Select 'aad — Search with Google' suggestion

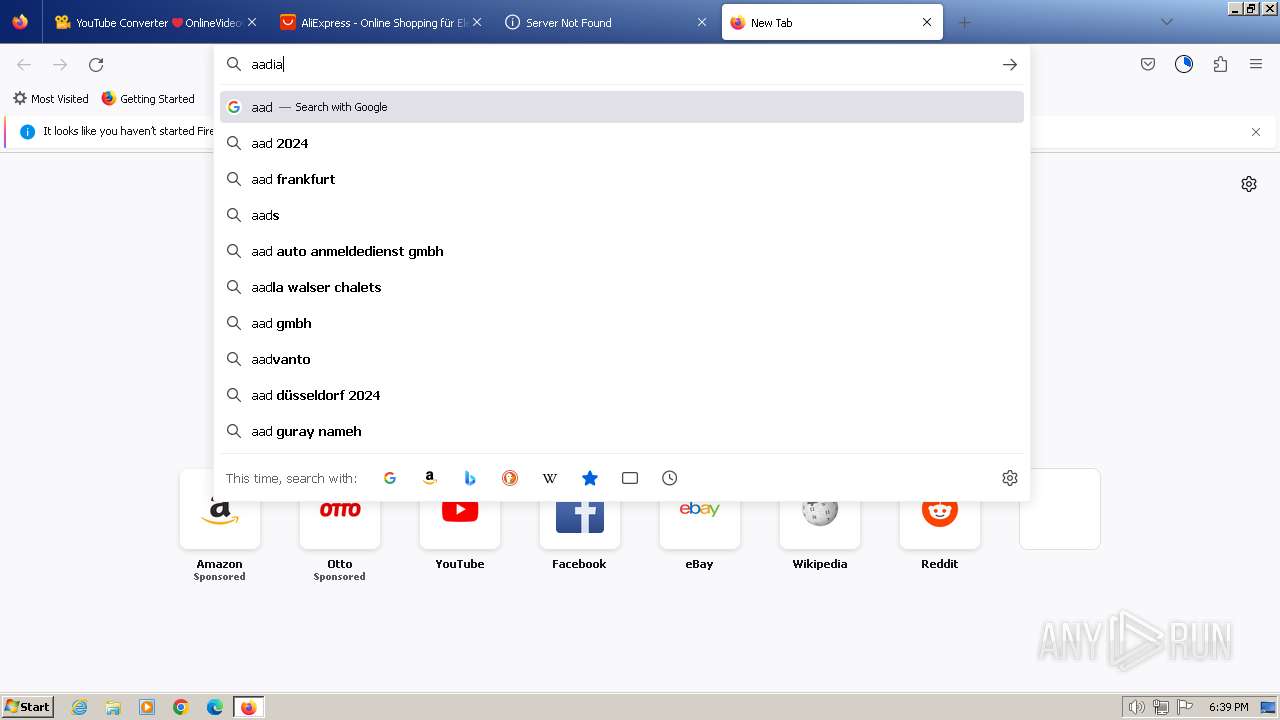click(622, 107)
